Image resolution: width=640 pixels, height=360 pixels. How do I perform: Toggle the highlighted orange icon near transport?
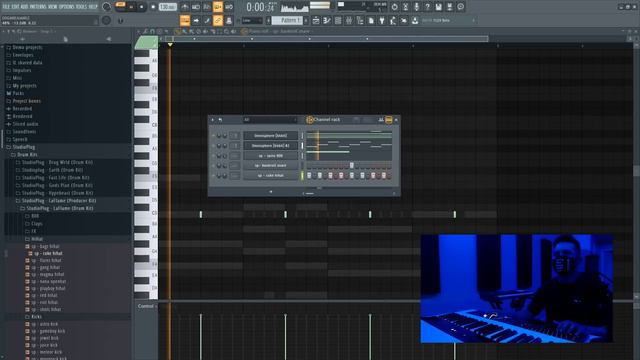click(218, 7)
